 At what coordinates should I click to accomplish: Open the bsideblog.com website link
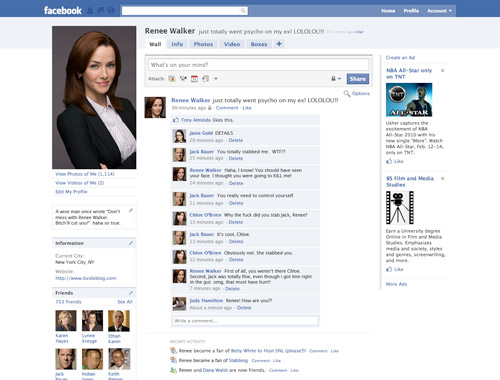point(86,278)
